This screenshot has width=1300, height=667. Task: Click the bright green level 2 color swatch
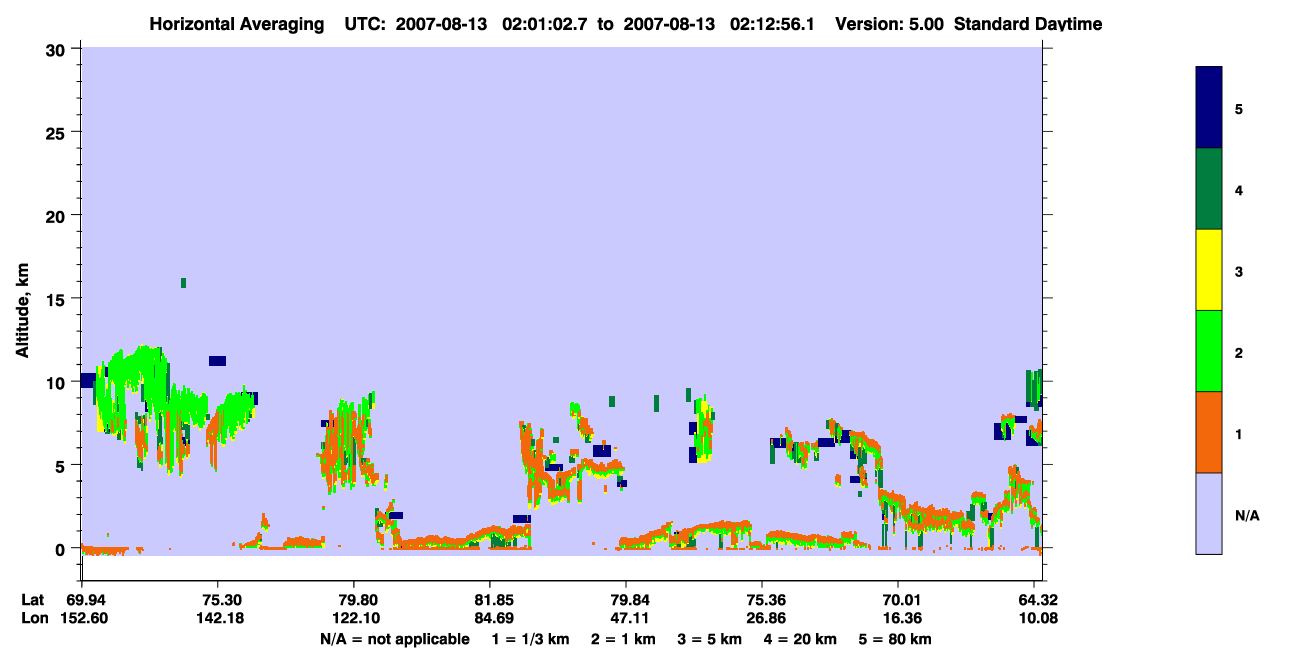[1209, 351]
